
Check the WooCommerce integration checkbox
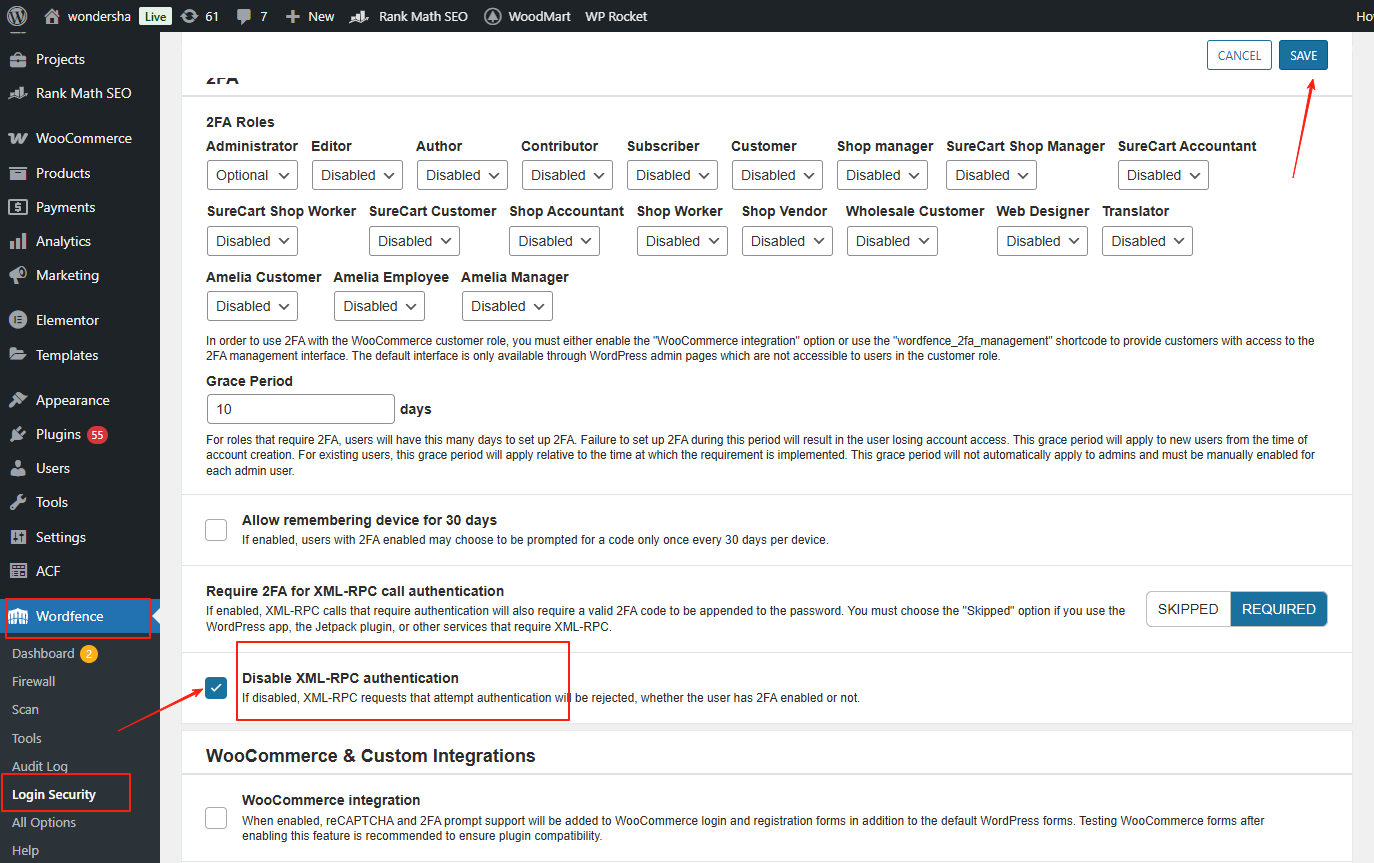tap(216, 818)
